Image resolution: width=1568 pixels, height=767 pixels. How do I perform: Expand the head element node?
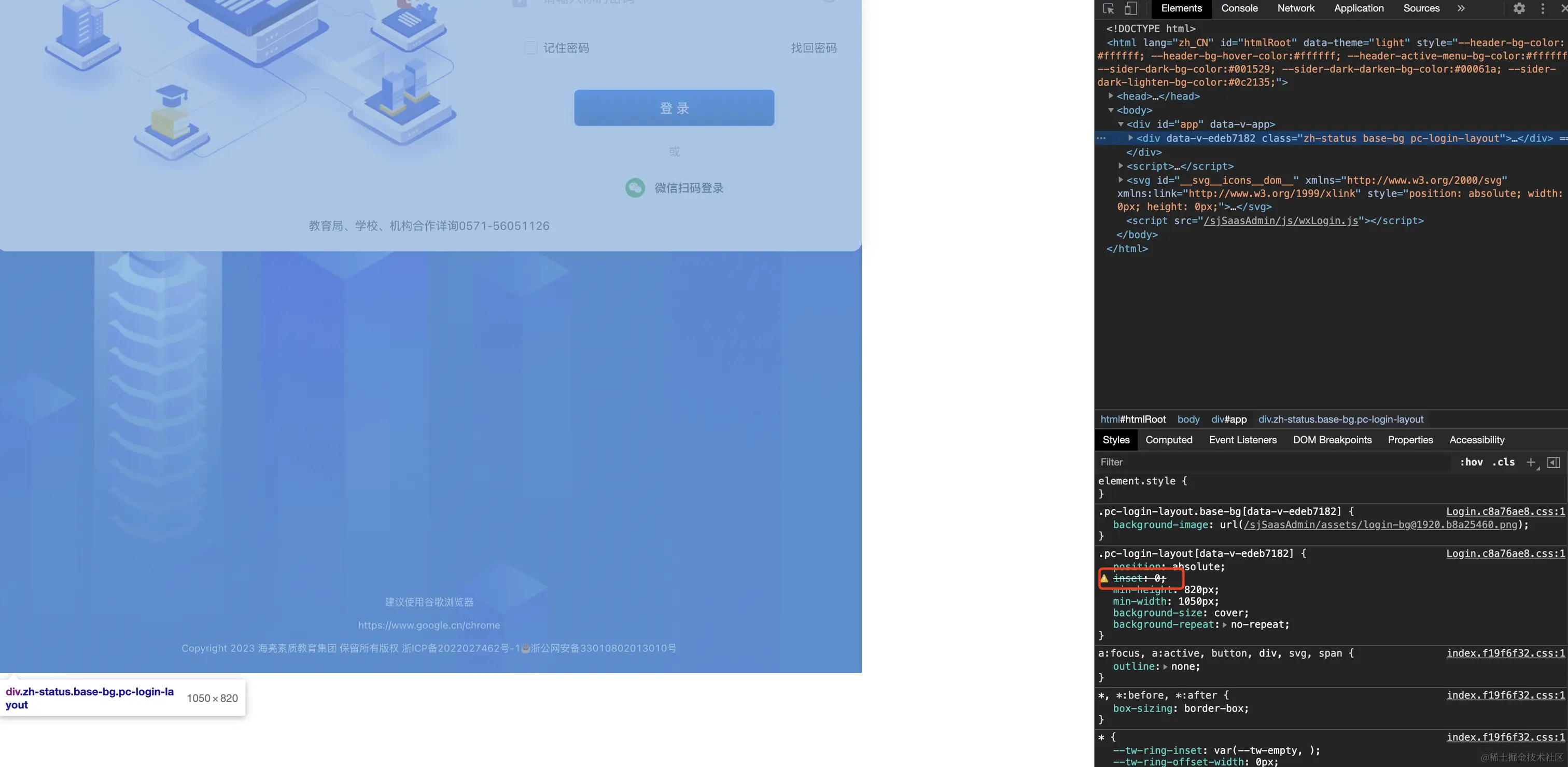click(x=1111, y=96)
